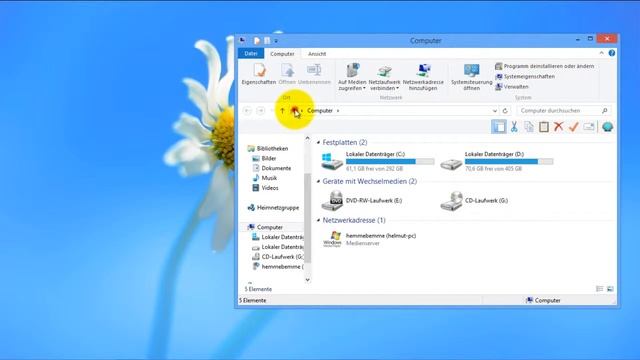
Task: Click Netzwerkadresse hinzufügen in the ribbon
Action: coord(423,77)
